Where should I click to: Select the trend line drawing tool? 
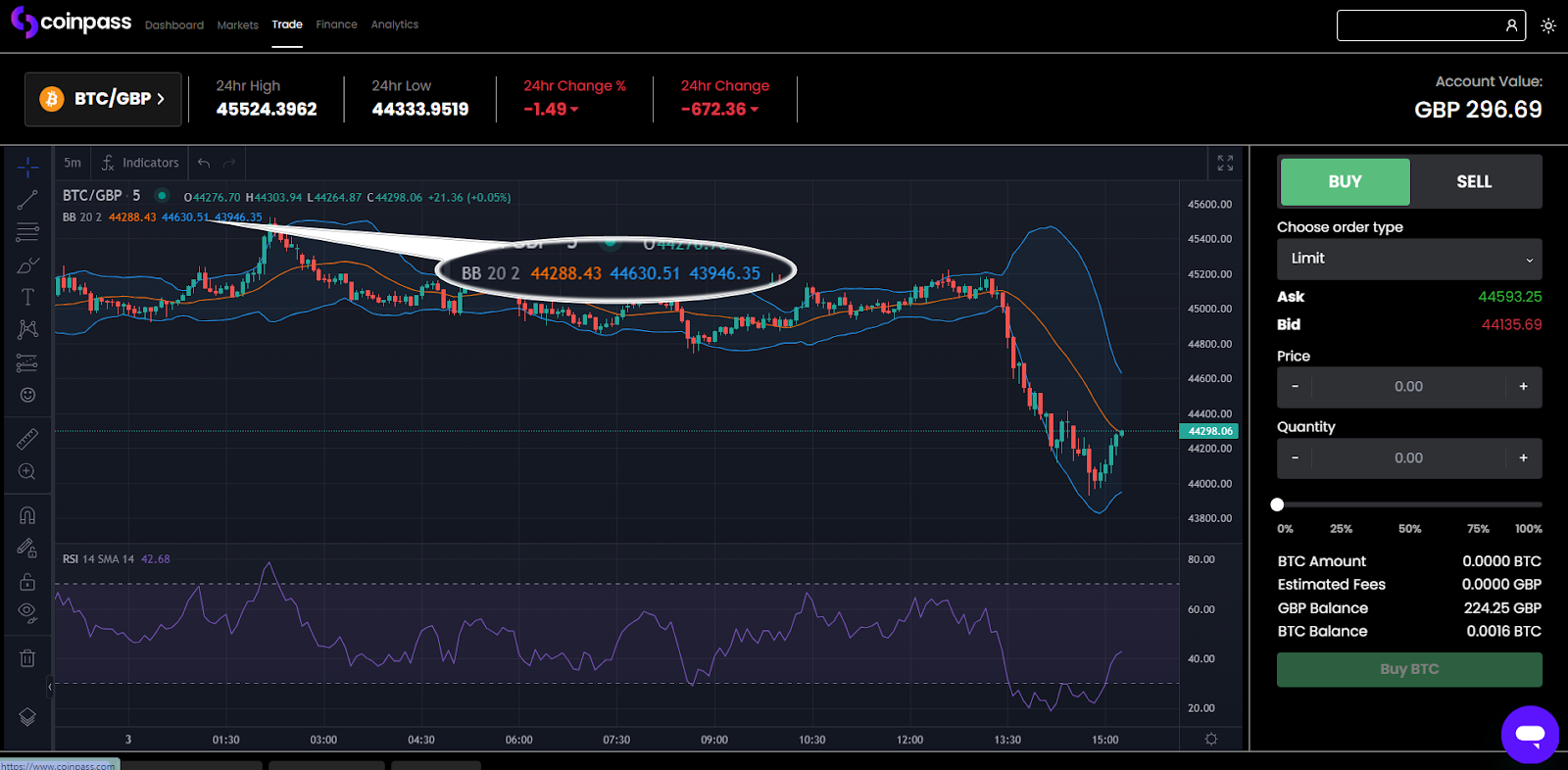coord(27,200)
